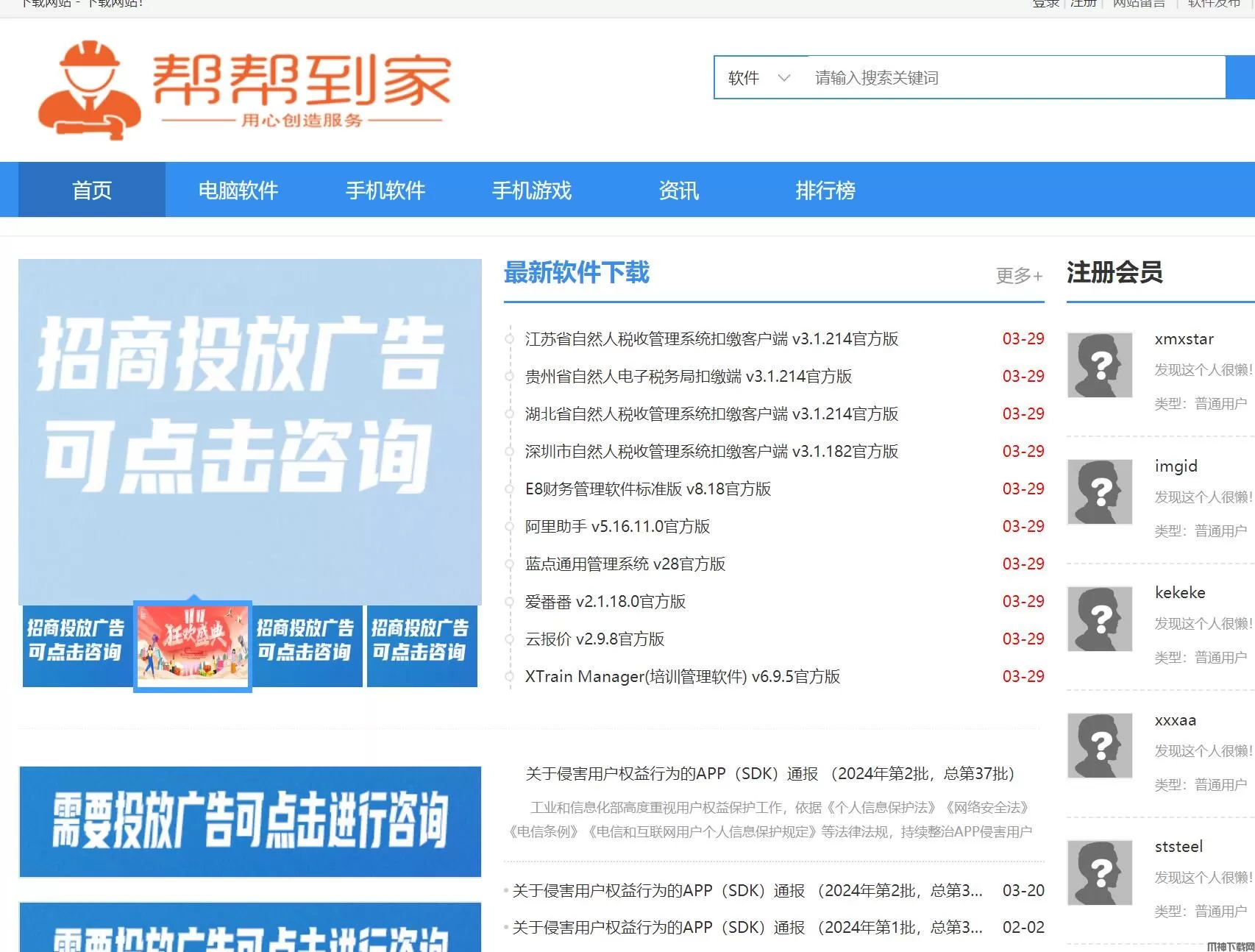The image size is (1255, 952).
Task: Switch to the 排行榜 page
Action: [825, 191]
